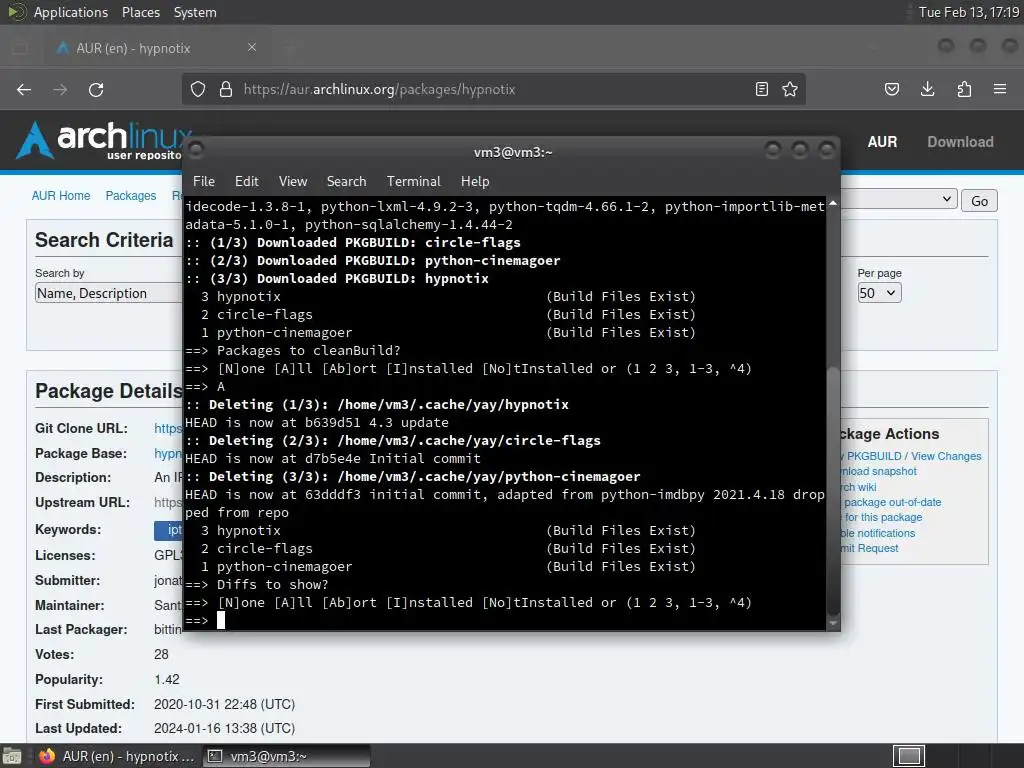The height and width of the screenshot is (768, 1024).
Task: Open Firefox downloads panel
Action: (x=927, y=89)
